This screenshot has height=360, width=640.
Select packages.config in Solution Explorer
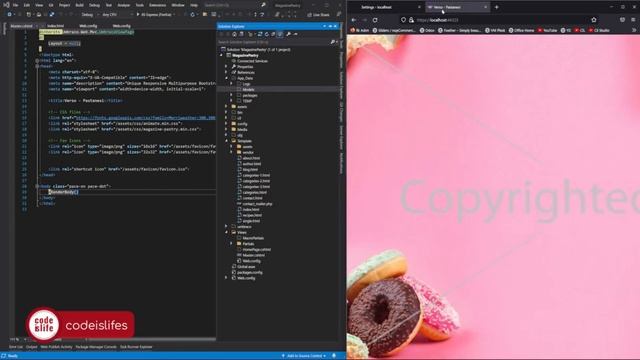coord(250,272)
